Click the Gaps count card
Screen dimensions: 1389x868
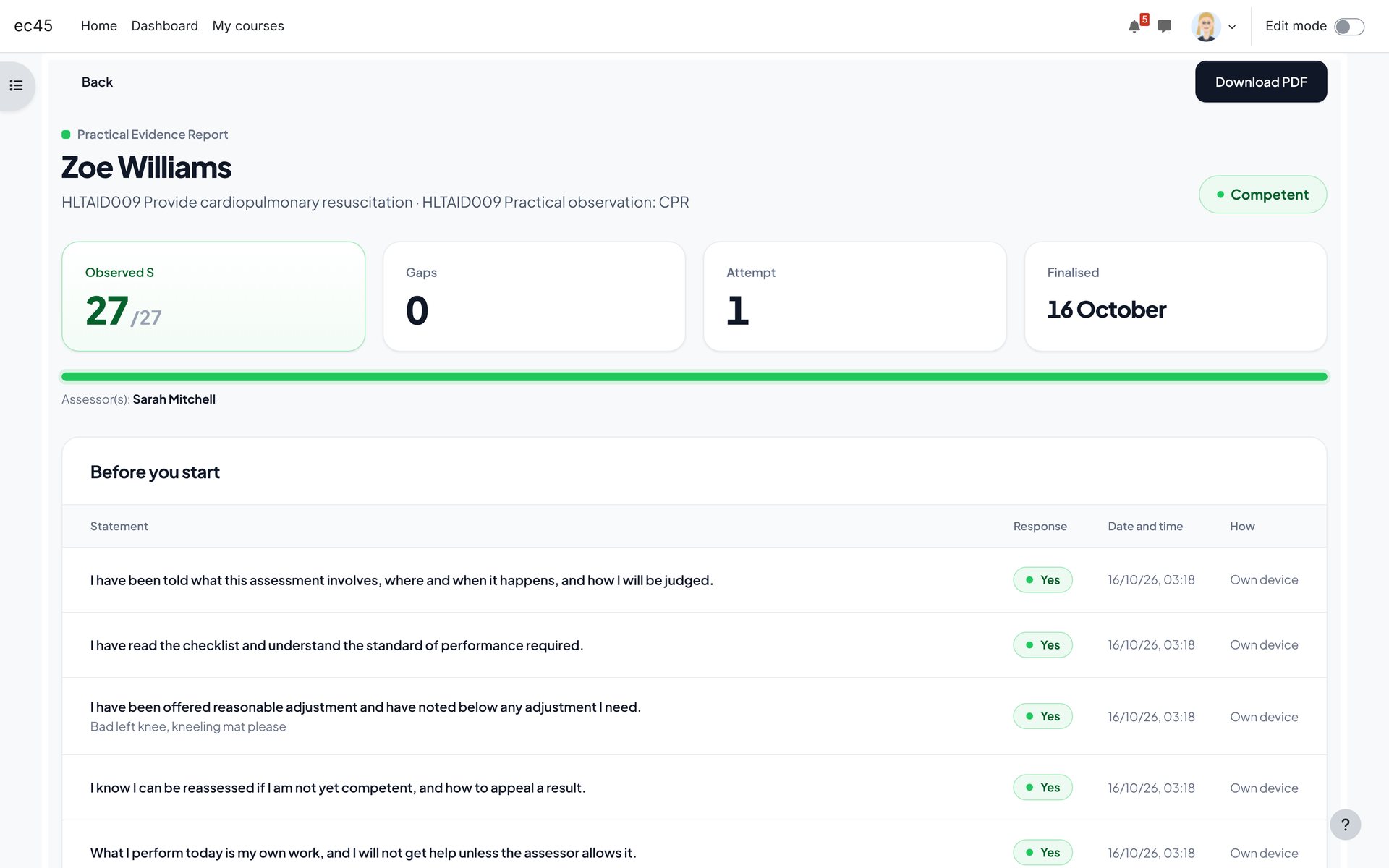(x=534, y=297)
